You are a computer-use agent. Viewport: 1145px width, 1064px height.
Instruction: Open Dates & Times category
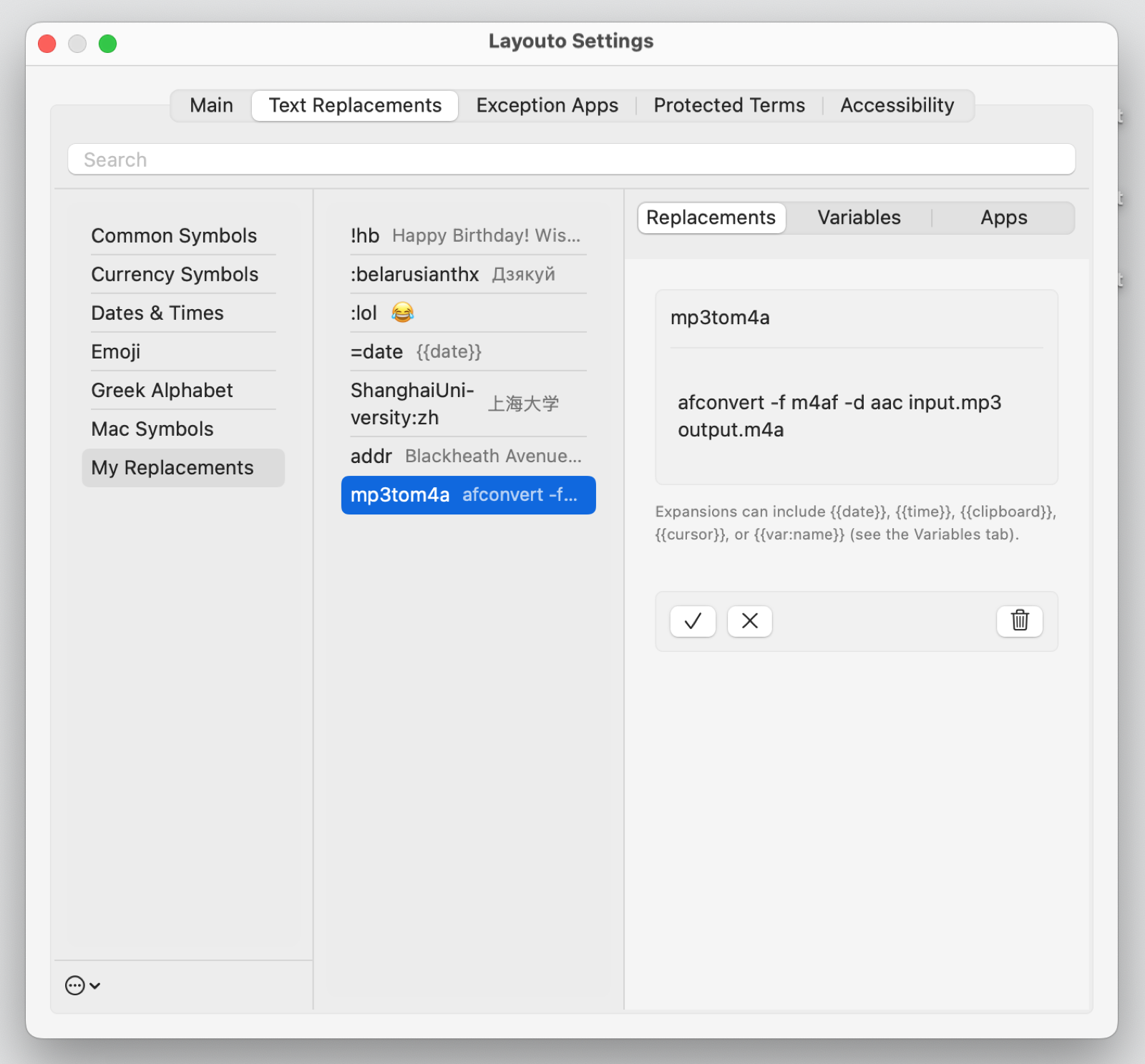click(183, 313)
